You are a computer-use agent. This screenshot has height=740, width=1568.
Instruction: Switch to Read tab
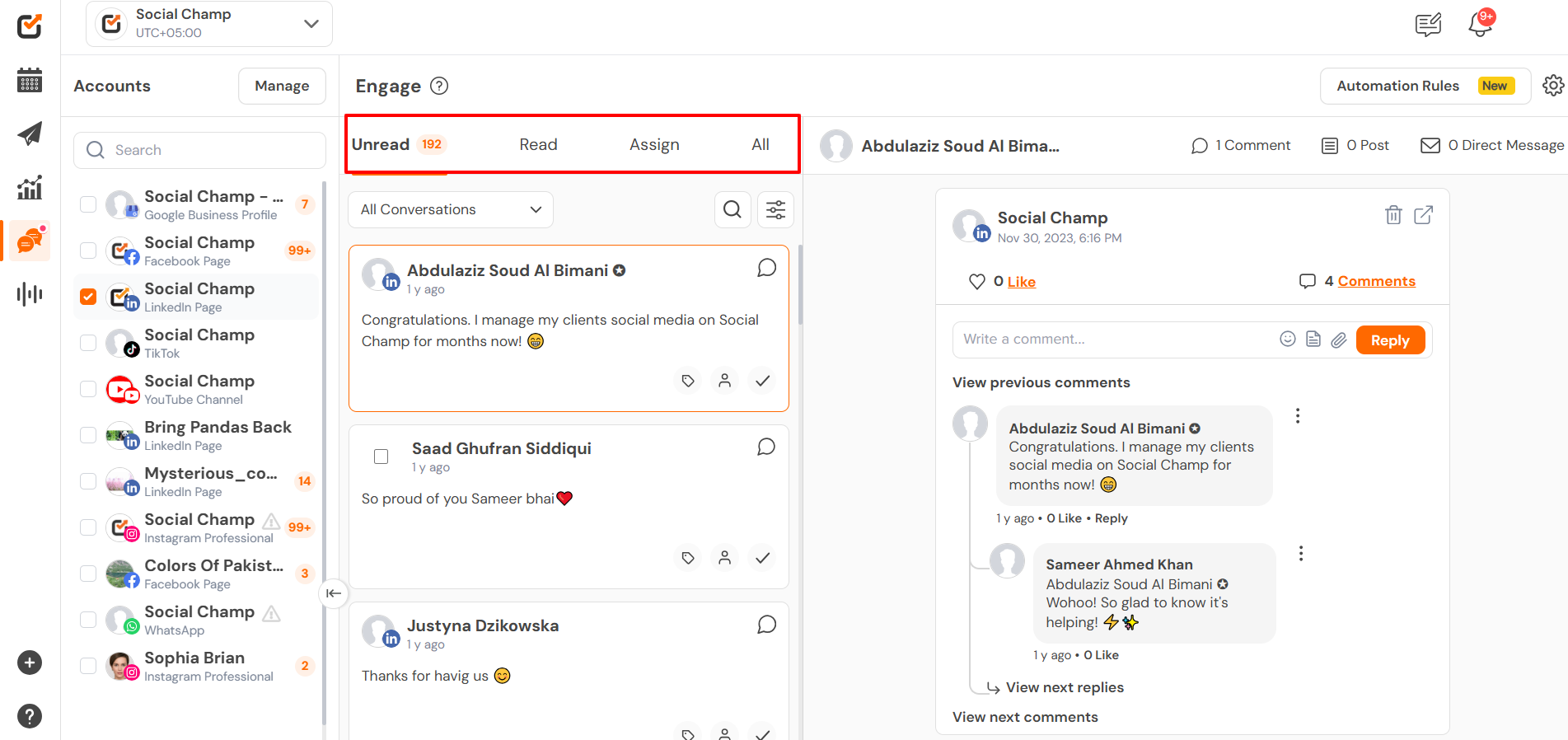[x=538, y=144]
